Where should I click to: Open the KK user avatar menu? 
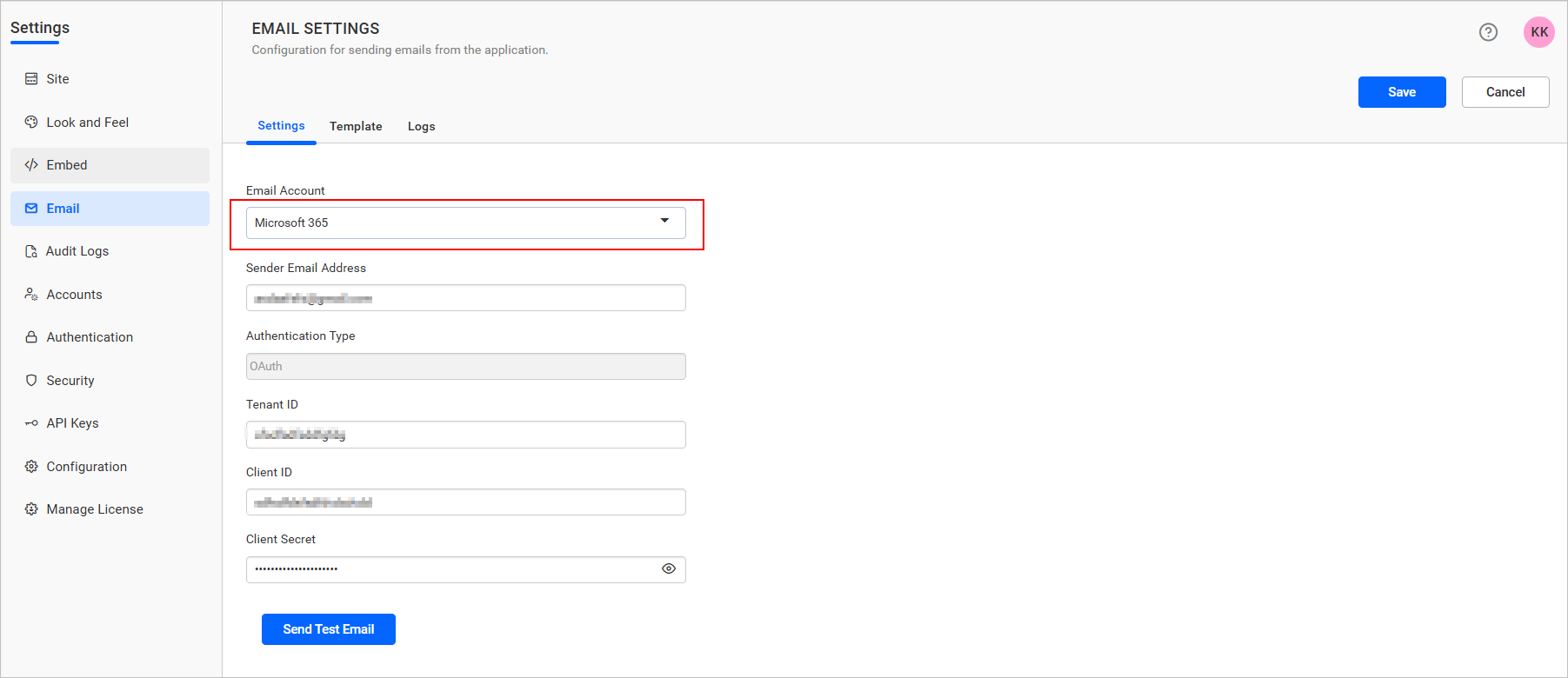point(1539,32)
